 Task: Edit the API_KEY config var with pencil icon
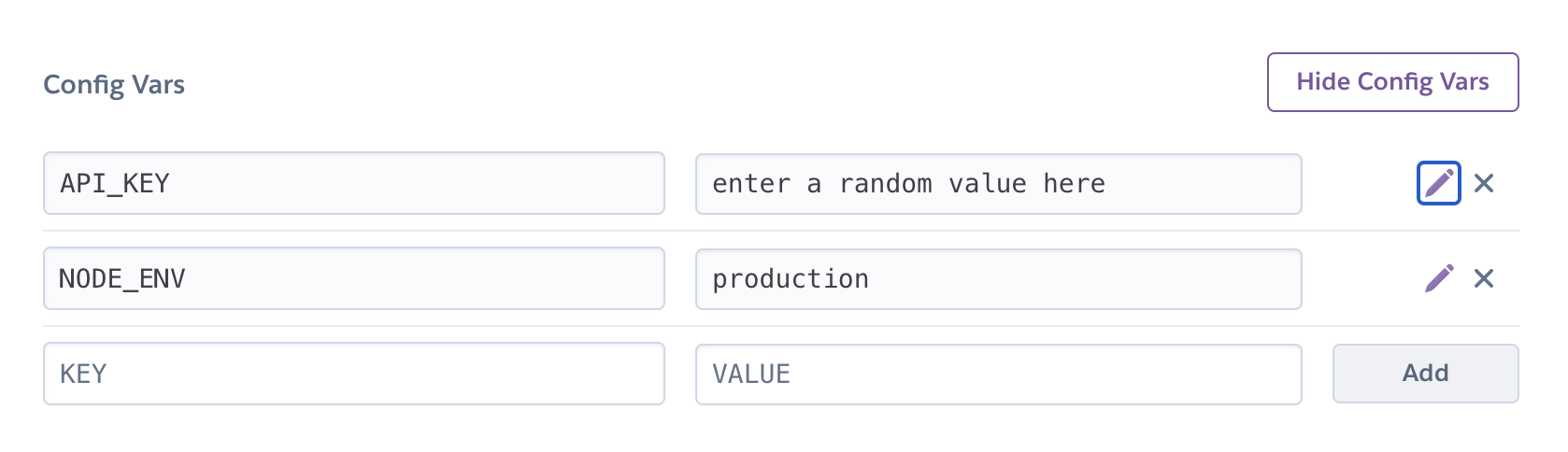(1439, 183)
